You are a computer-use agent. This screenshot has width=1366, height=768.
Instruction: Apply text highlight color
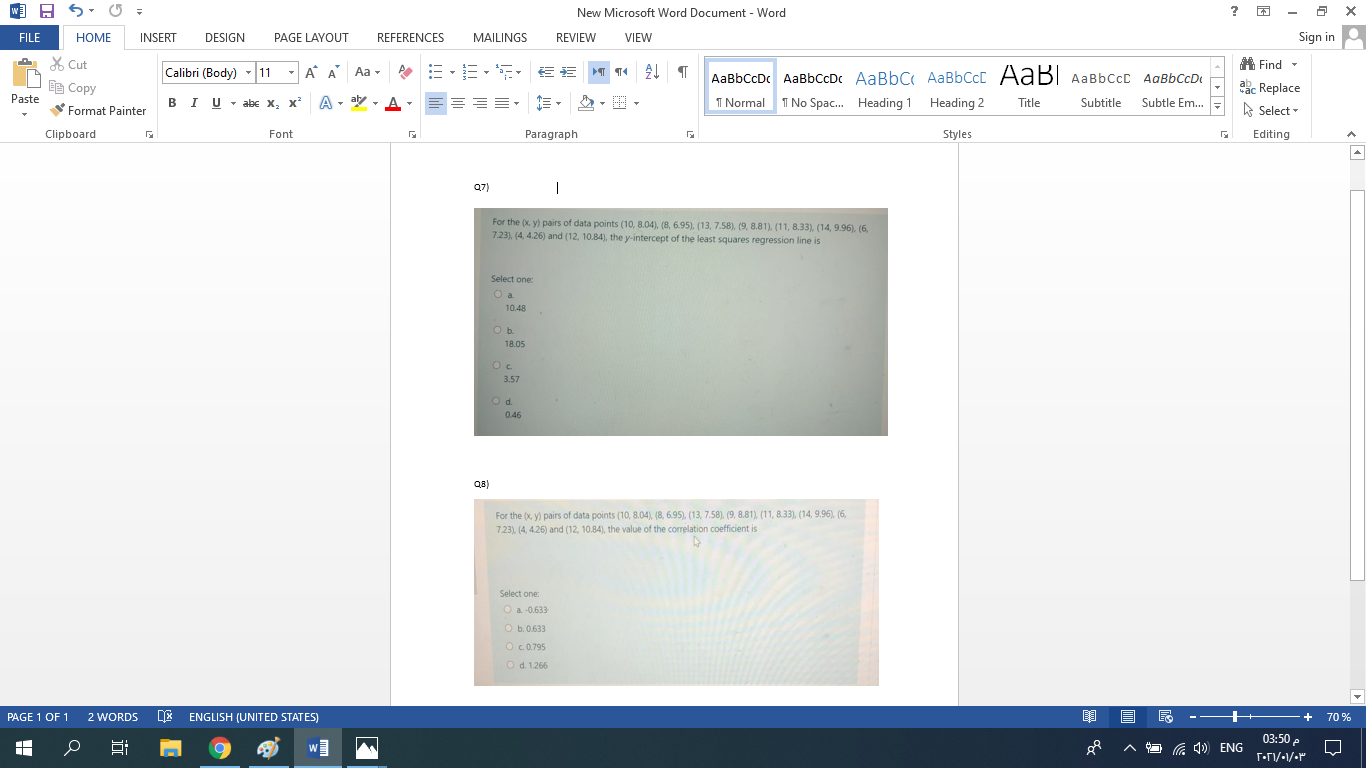pos(359,102)
